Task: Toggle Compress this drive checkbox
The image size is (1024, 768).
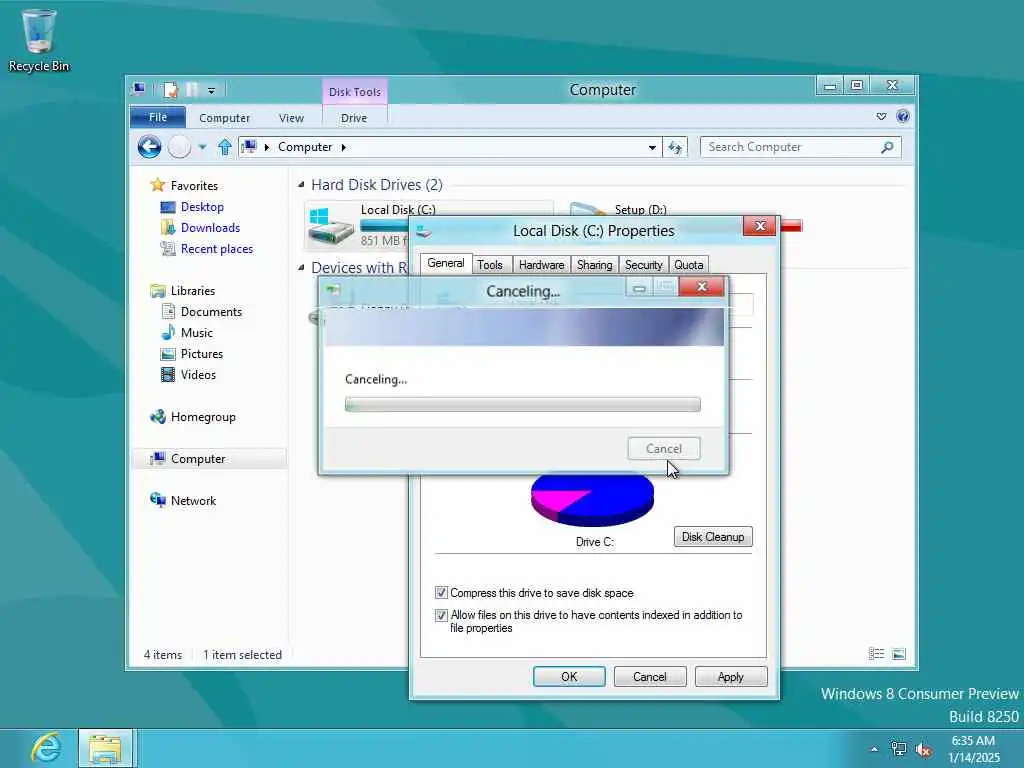Action: pyautogui.click(x=441, y=593)
